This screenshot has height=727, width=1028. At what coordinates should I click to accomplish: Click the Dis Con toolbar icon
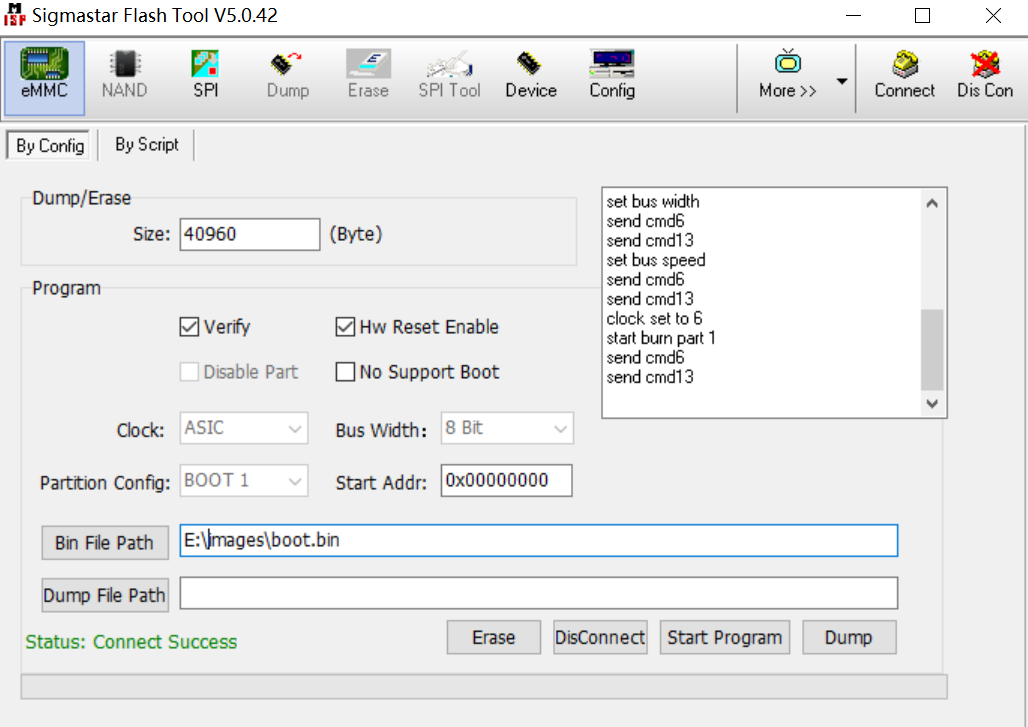point(984,76)
